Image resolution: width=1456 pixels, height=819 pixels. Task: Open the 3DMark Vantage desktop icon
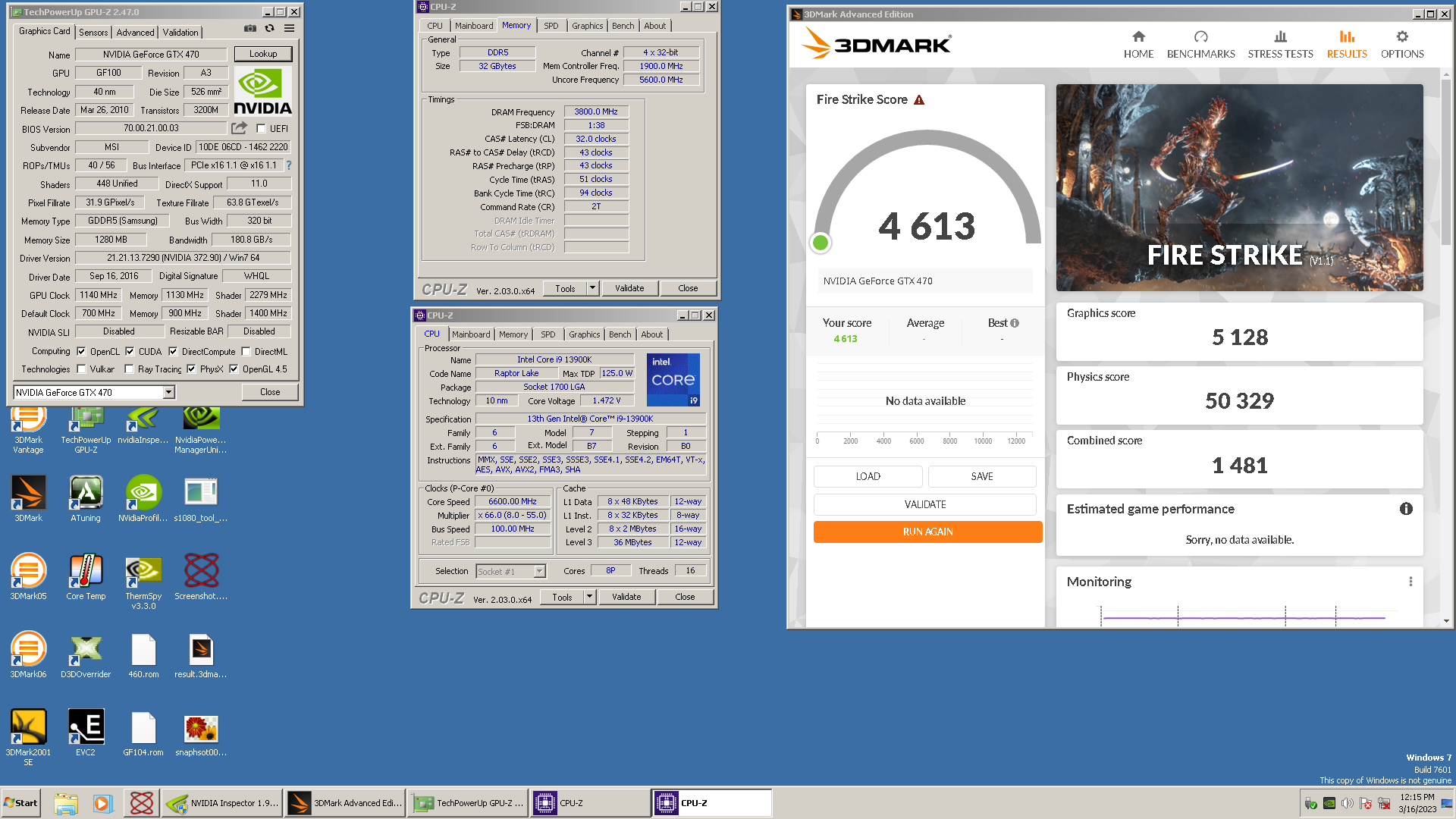[x=28, y=431]
